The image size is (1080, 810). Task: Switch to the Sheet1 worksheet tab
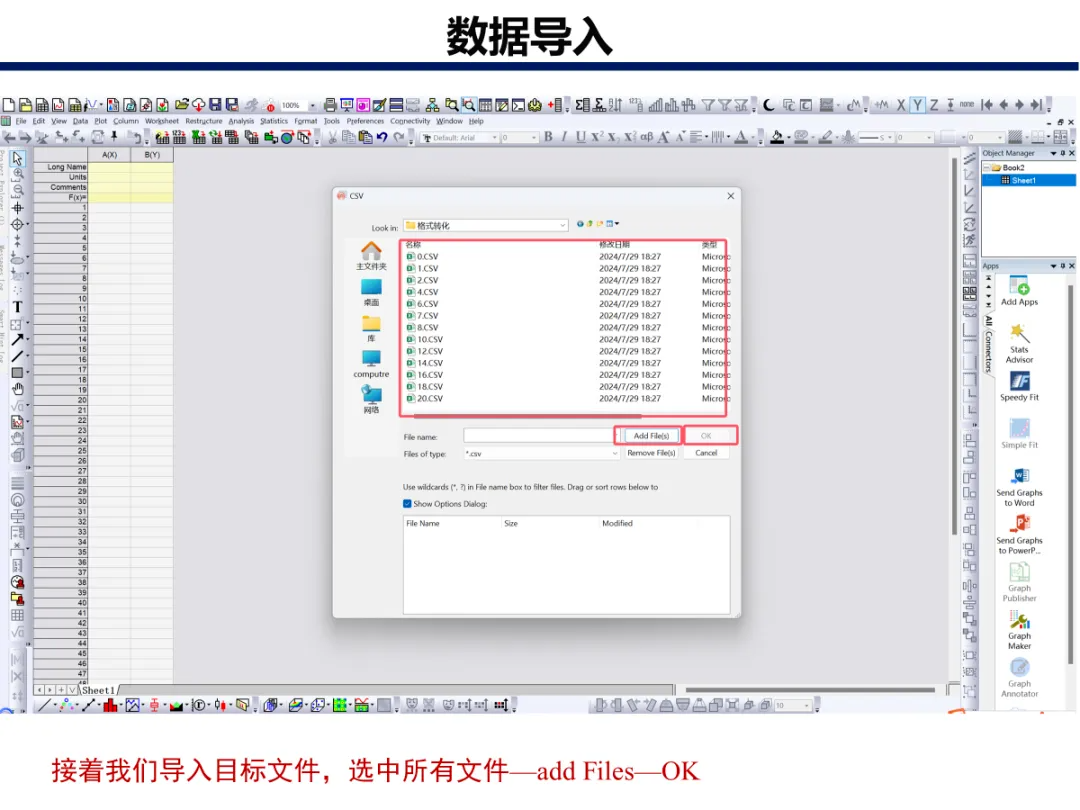98,690
